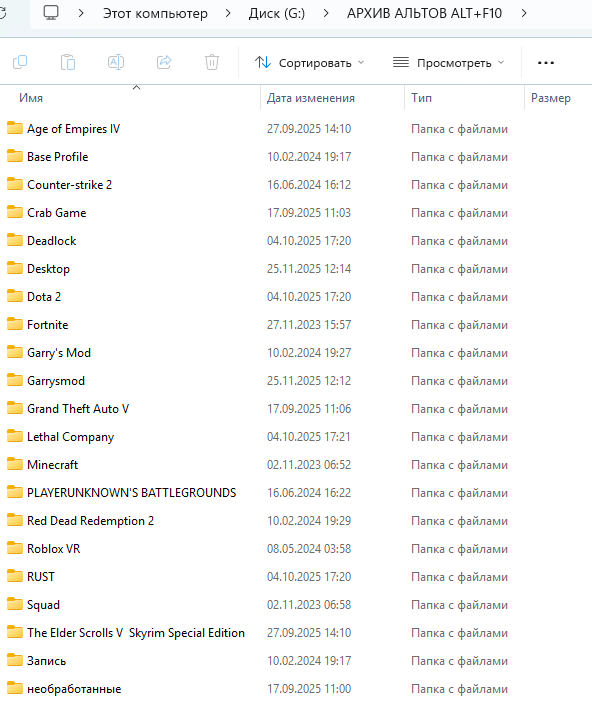Click the Crab Game folder icon

pyautogui.click(x=15, y=212)
